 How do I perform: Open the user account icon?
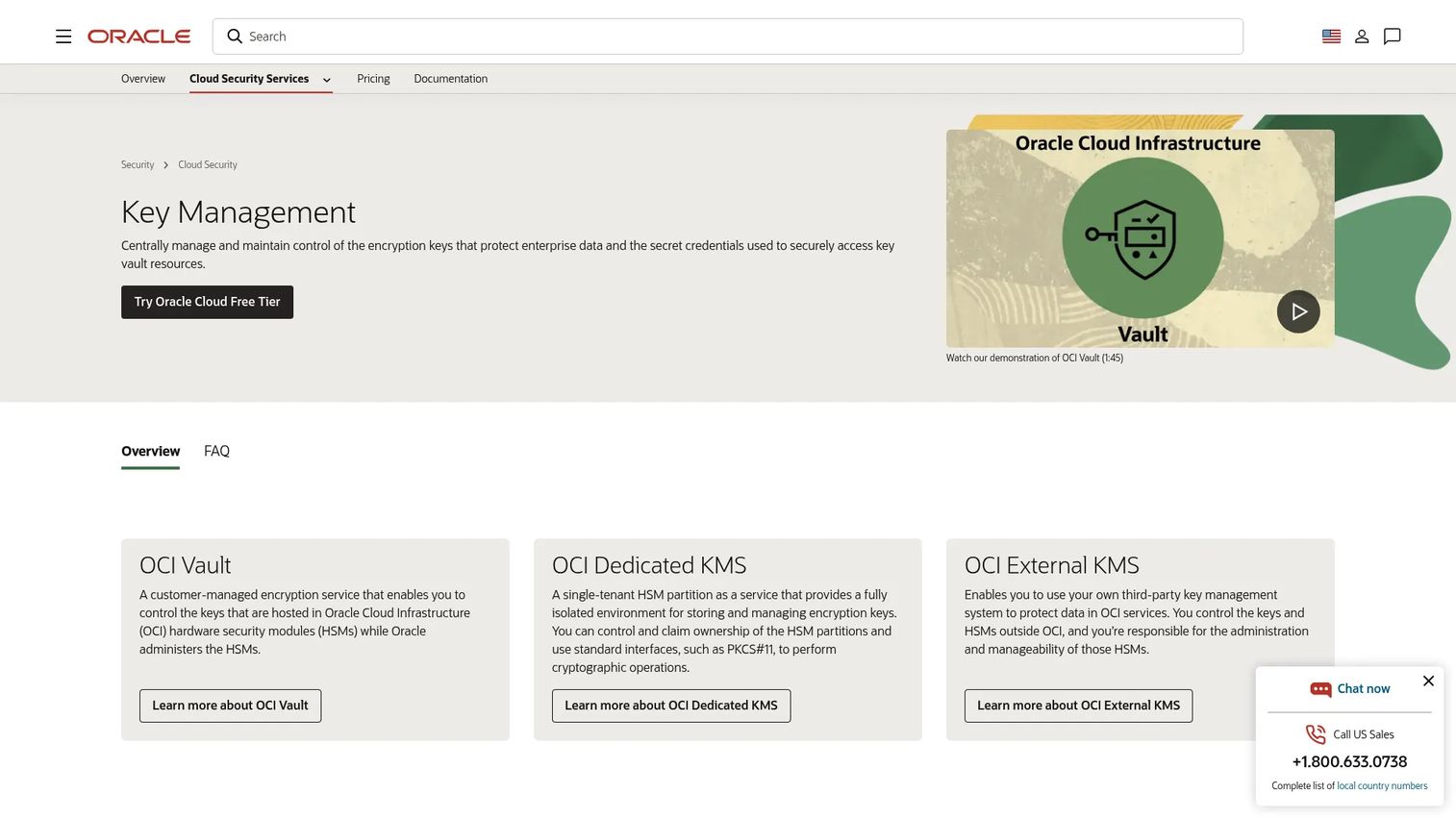pos(1362,37)
